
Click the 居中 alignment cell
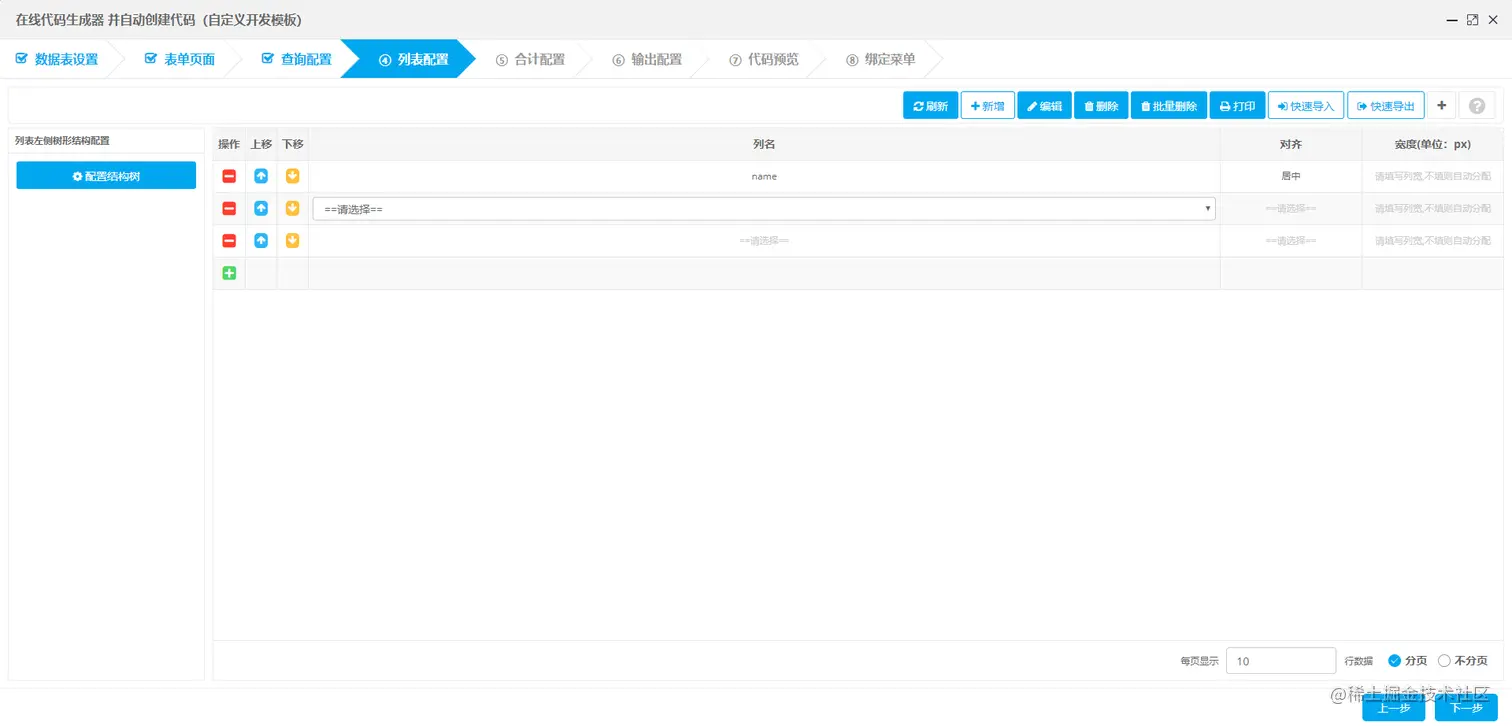coord(1290,176)
